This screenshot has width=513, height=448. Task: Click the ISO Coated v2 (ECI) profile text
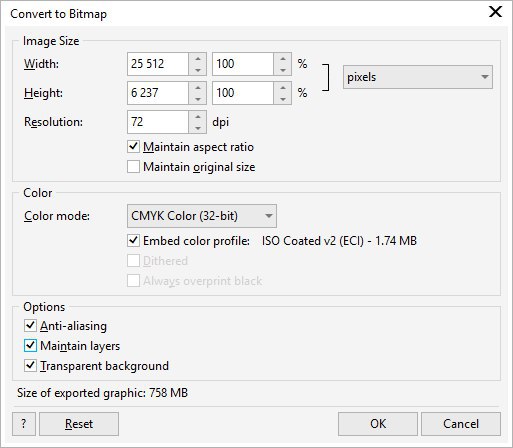(x=339, y=241)
